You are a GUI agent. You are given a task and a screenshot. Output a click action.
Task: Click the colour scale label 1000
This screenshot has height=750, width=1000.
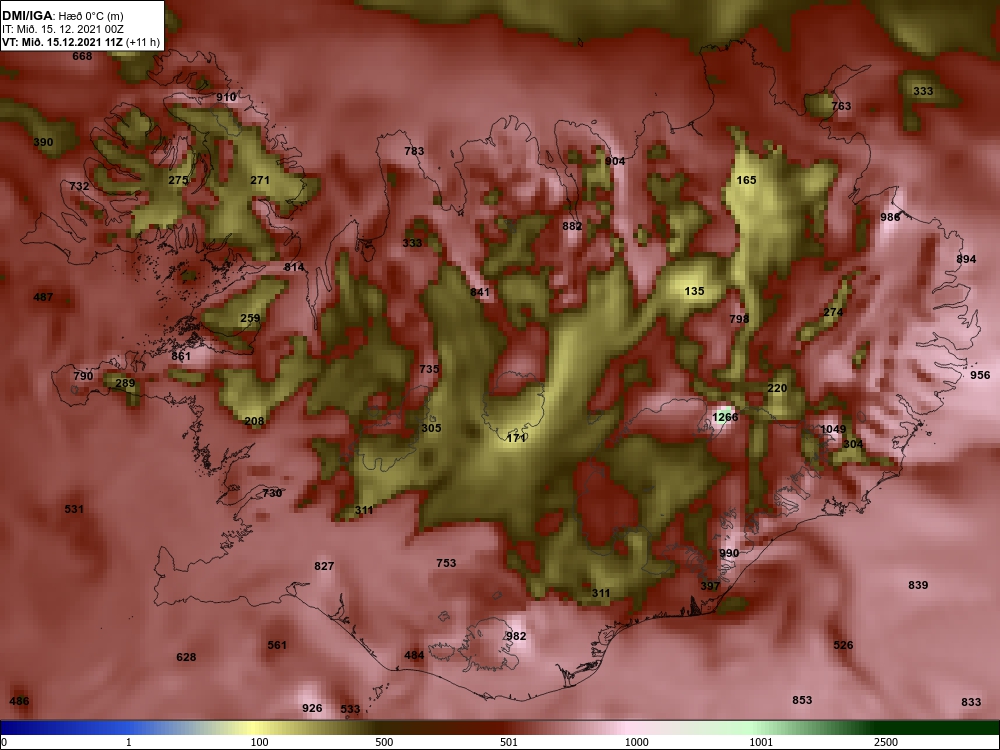click(x=636, y=742)
